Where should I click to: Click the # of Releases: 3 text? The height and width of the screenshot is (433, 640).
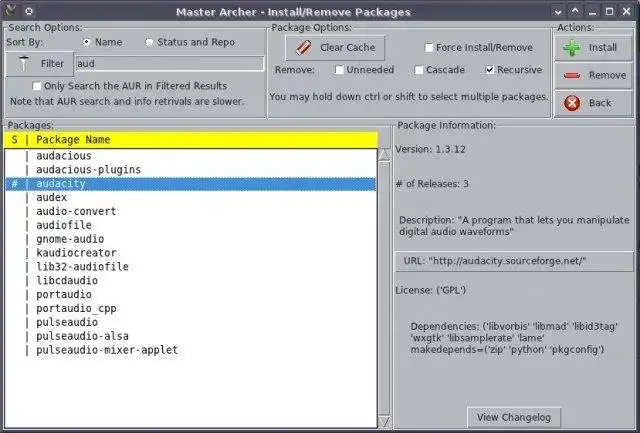pos(432,184)
